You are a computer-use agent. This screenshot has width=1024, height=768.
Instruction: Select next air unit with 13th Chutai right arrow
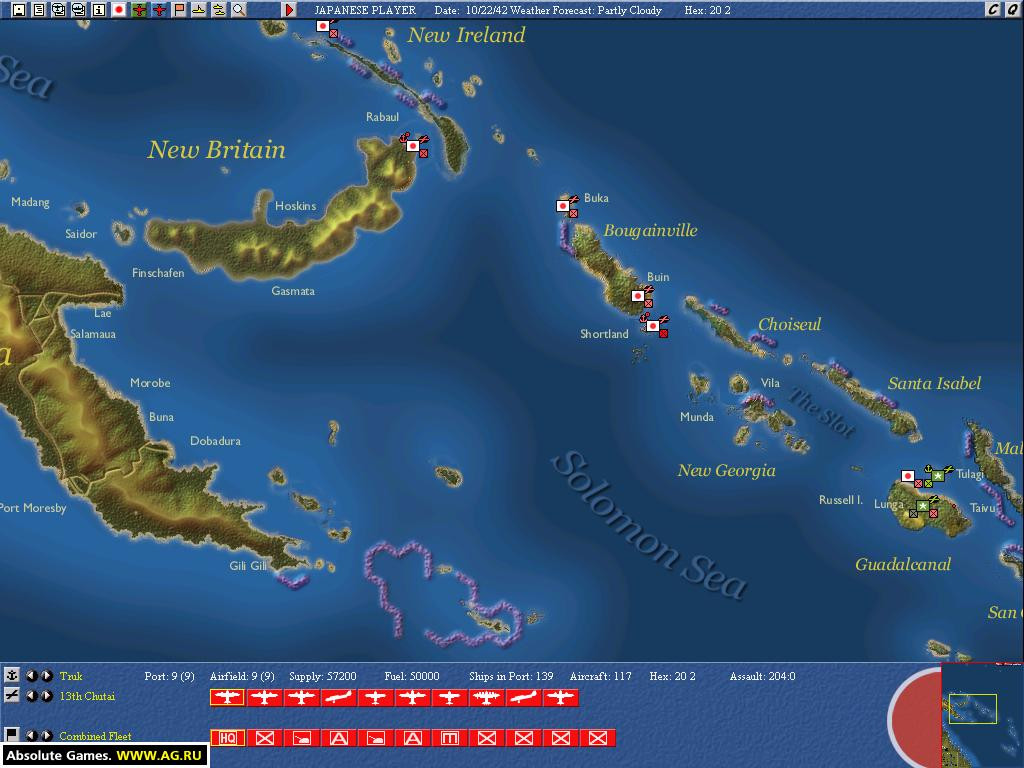click(x=47, y=696)
